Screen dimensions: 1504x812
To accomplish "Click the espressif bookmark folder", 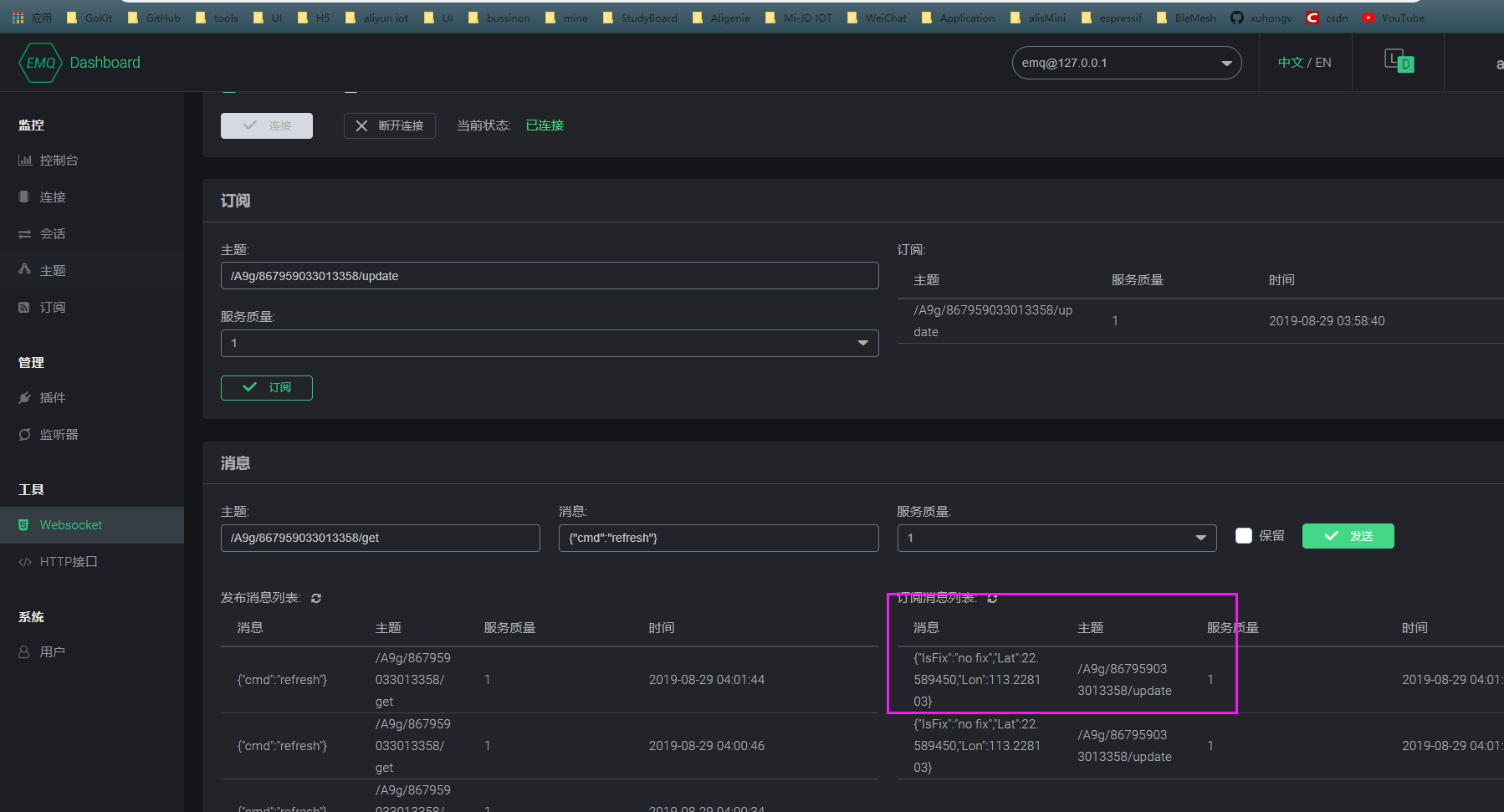I will point(1112,18).
